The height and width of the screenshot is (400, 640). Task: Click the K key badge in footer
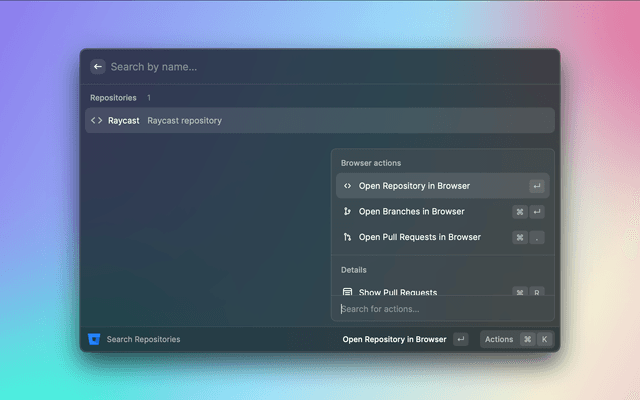point(544,339)
